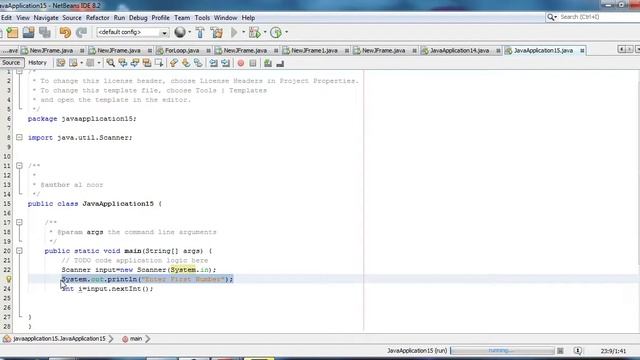Run project with green play icon
This screenshot has height=360, width=640.
click(x=234, y=32)
